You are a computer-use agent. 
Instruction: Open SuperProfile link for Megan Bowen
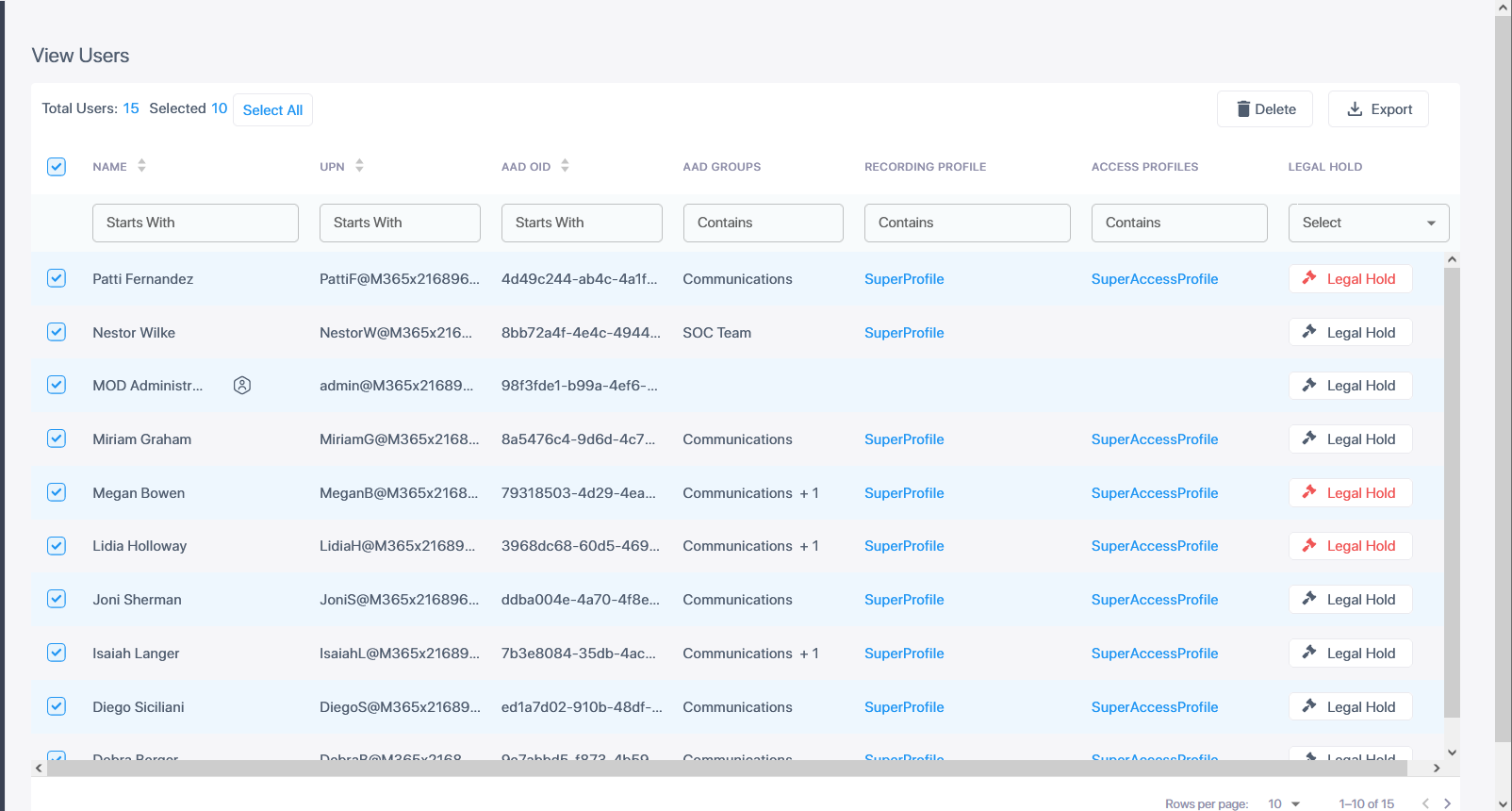904,493
